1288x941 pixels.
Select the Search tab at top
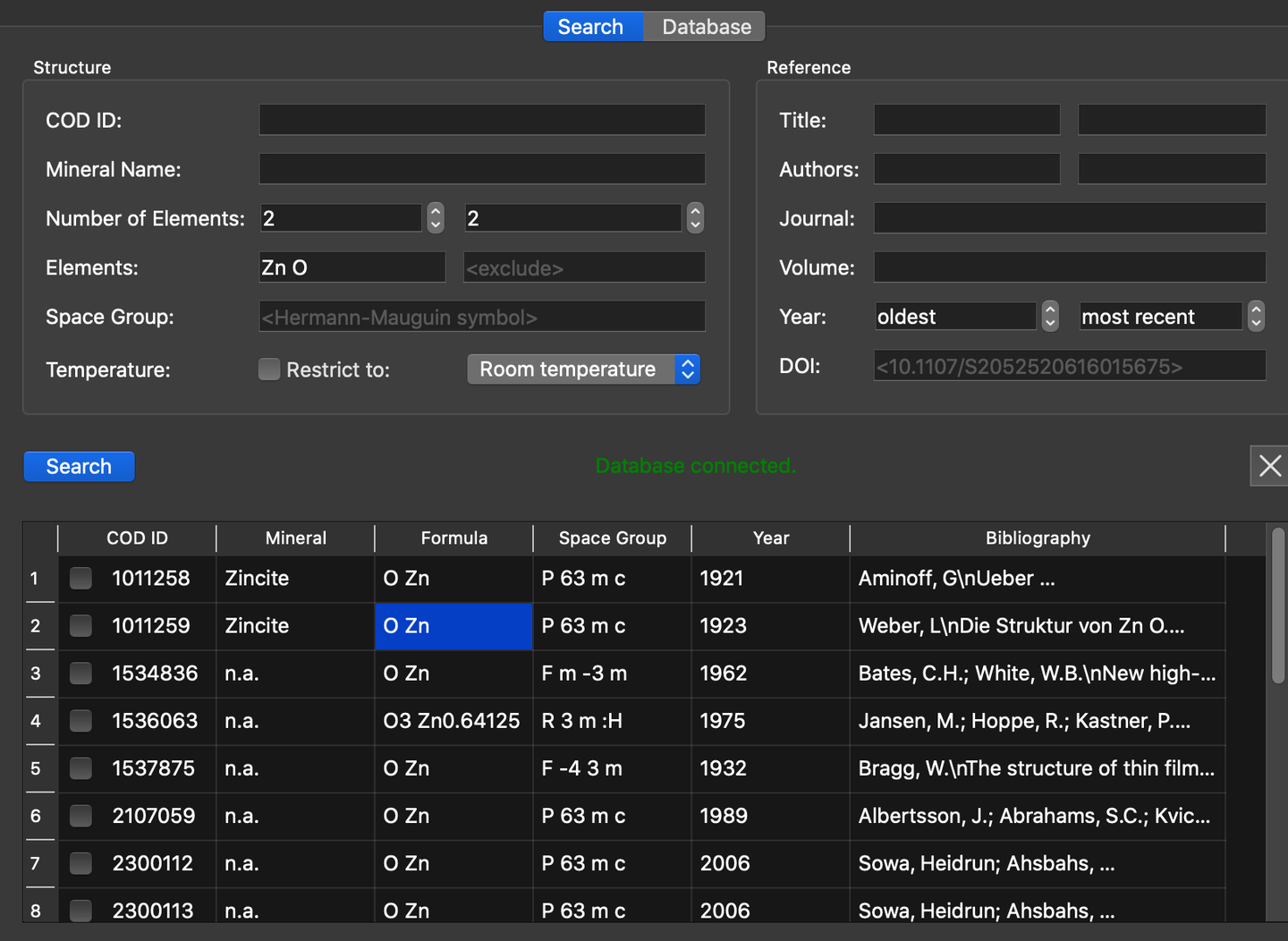pyautogui.click(x=591, y=27)
